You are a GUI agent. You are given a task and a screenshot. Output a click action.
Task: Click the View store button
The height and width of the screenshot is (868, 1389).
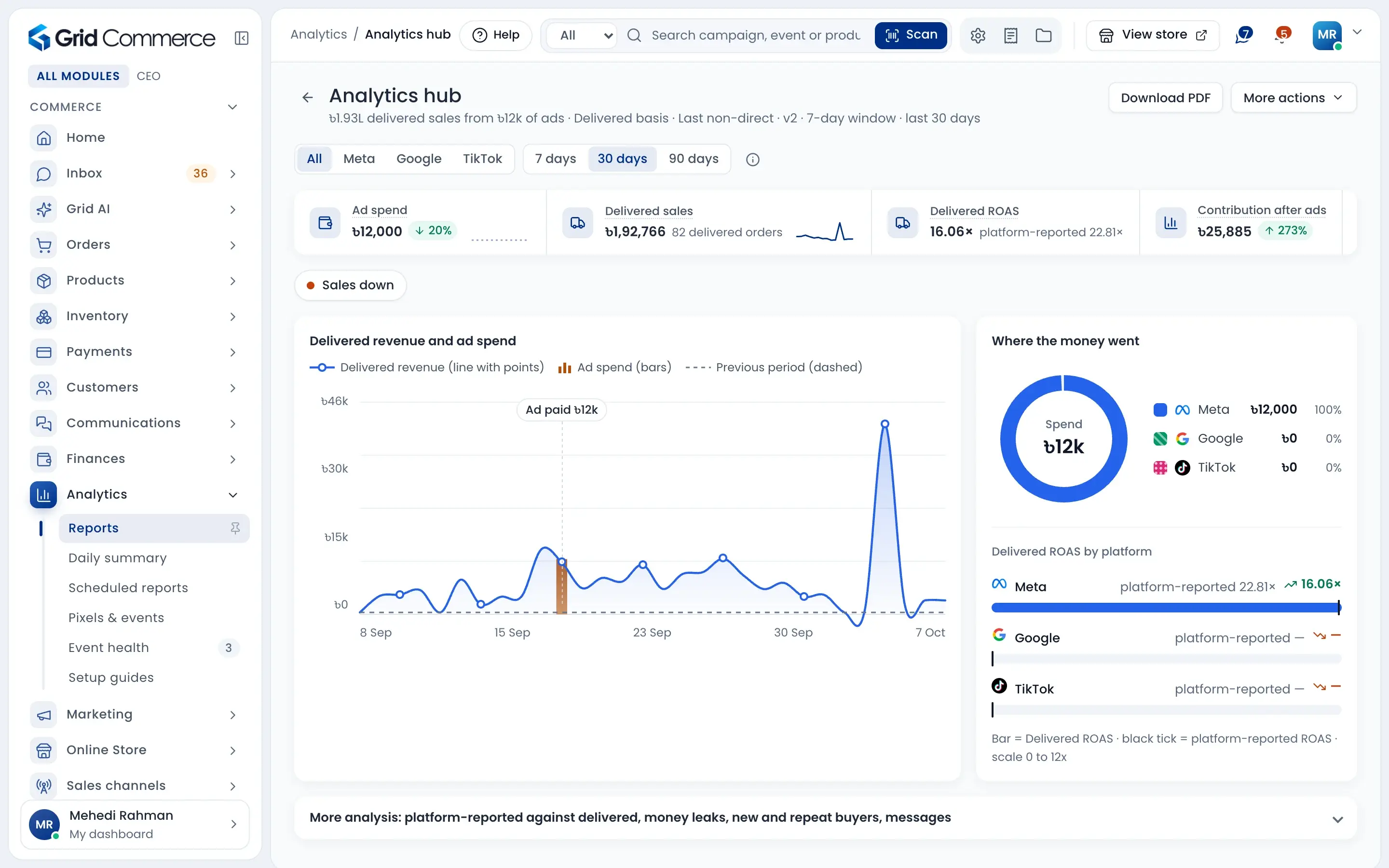coord(1153,35)
